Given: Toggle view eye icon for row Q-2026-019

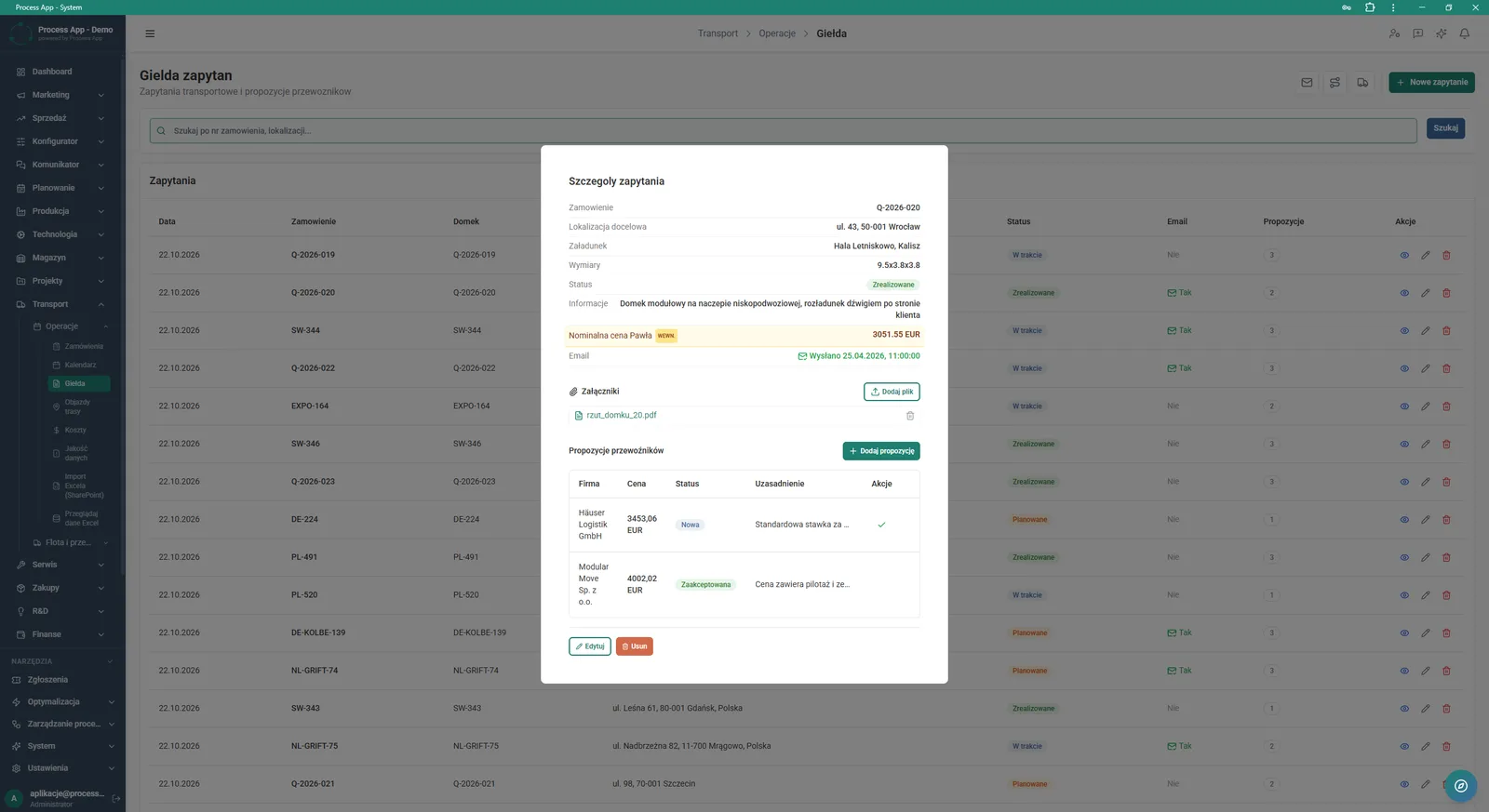Looking at the screenshot, I should (1404, 255).
